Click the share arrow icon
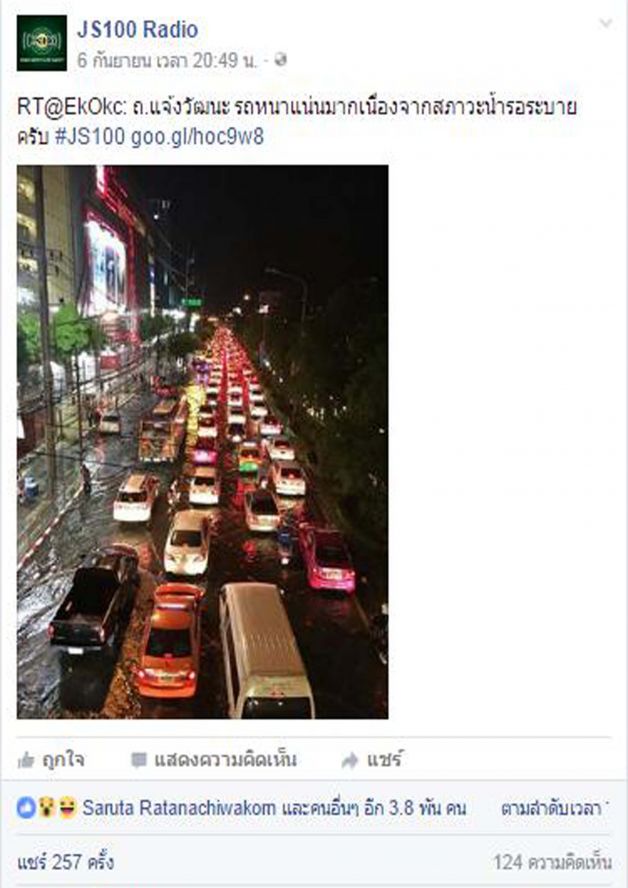 [x=350, y=760]
